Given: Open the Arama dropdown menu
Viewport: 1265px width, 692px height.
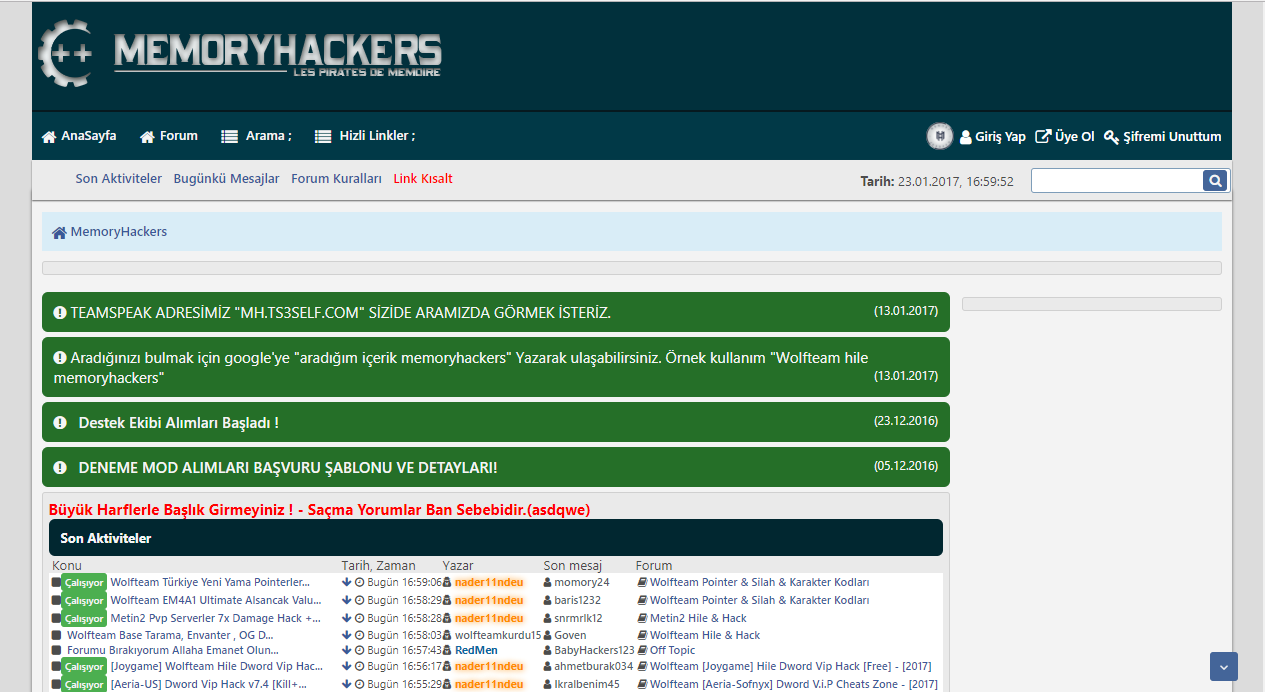Looking at the screenshot, I should (257, 136).
